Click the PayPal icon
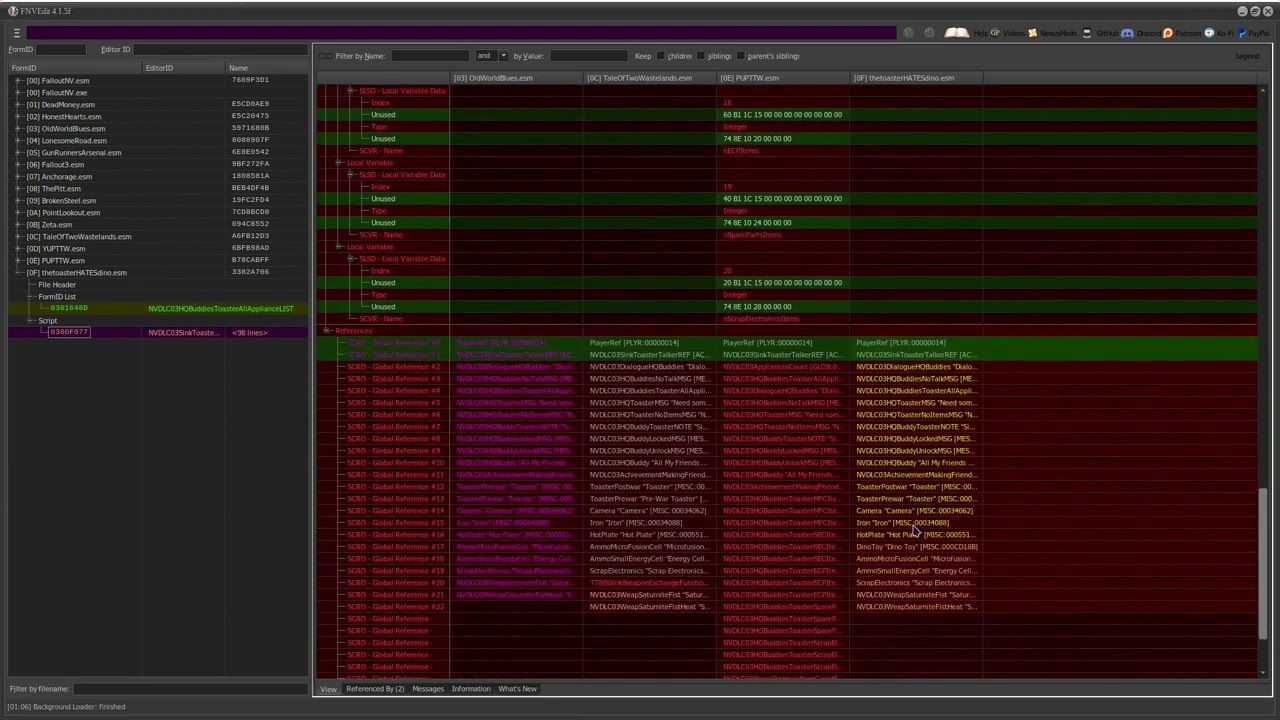This screenshot has width=1280, height=720. 1241,33
